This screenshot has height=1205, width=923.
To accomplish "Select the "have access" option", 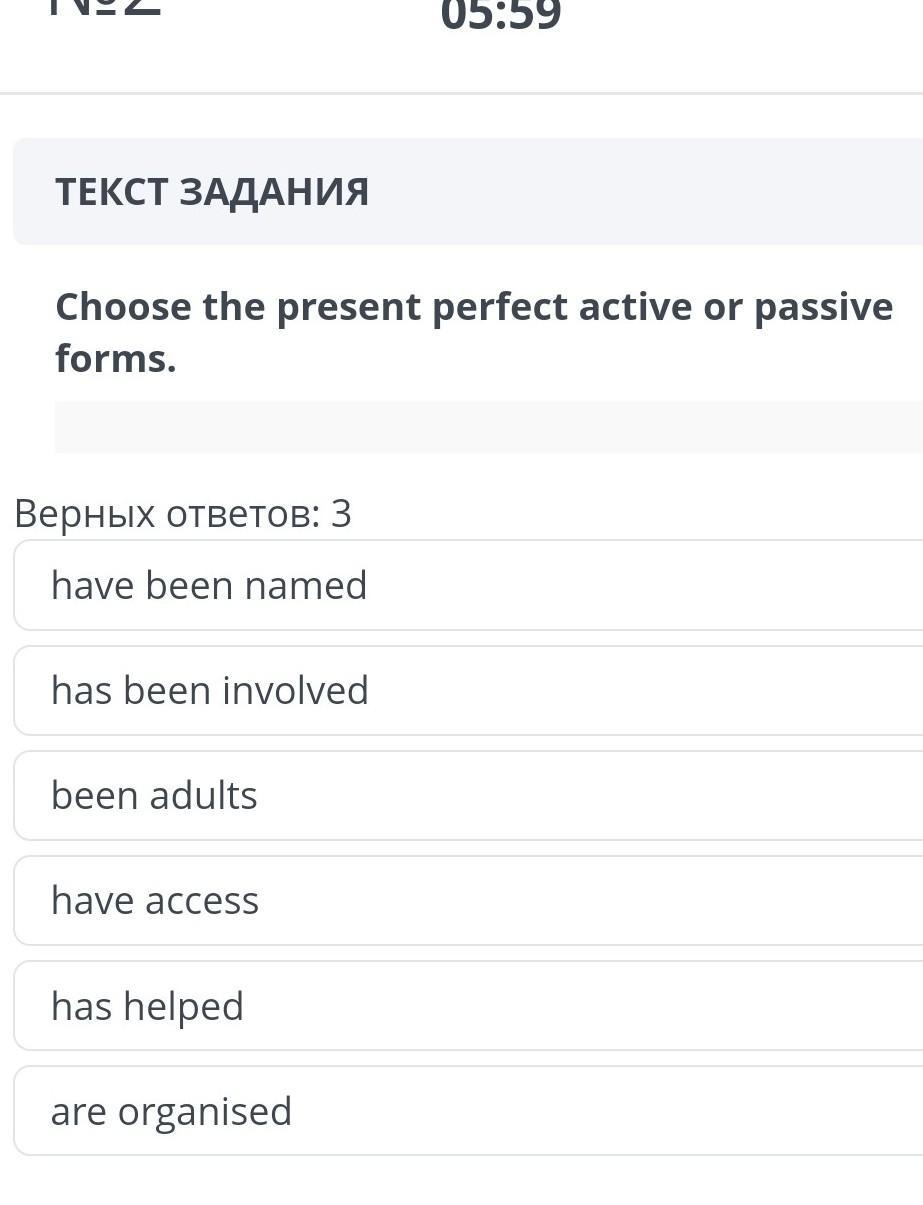I will tap(468, 900).
